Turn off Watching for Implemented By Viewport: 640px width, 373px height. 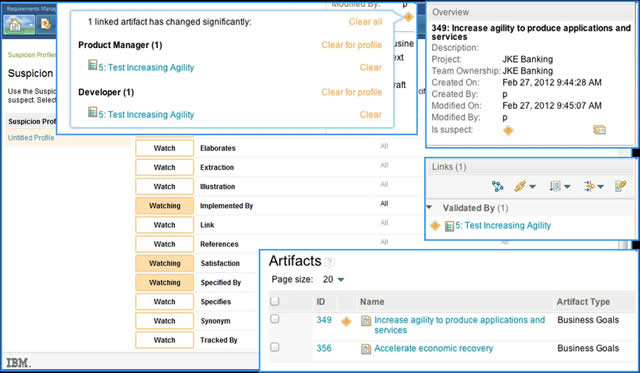click(164, 206)
